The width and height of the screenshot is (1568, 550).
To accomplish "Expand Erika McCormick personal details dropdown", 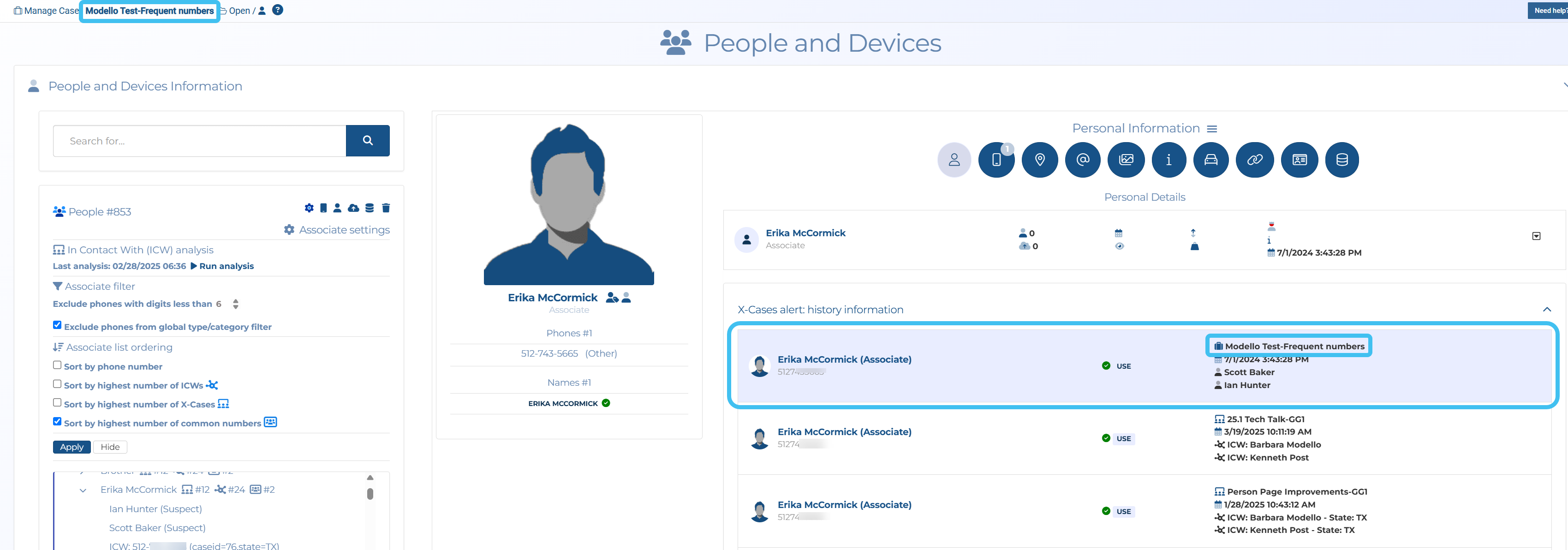I will [1536, 236].
